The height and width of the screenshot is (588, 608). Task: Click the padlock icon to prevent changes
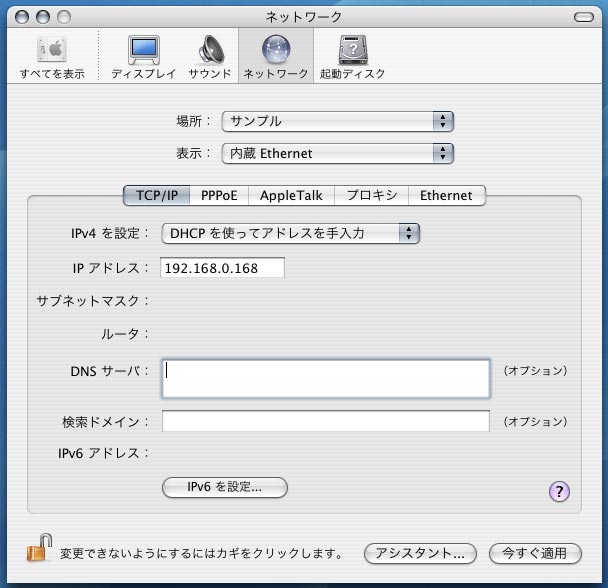[39, 548]
